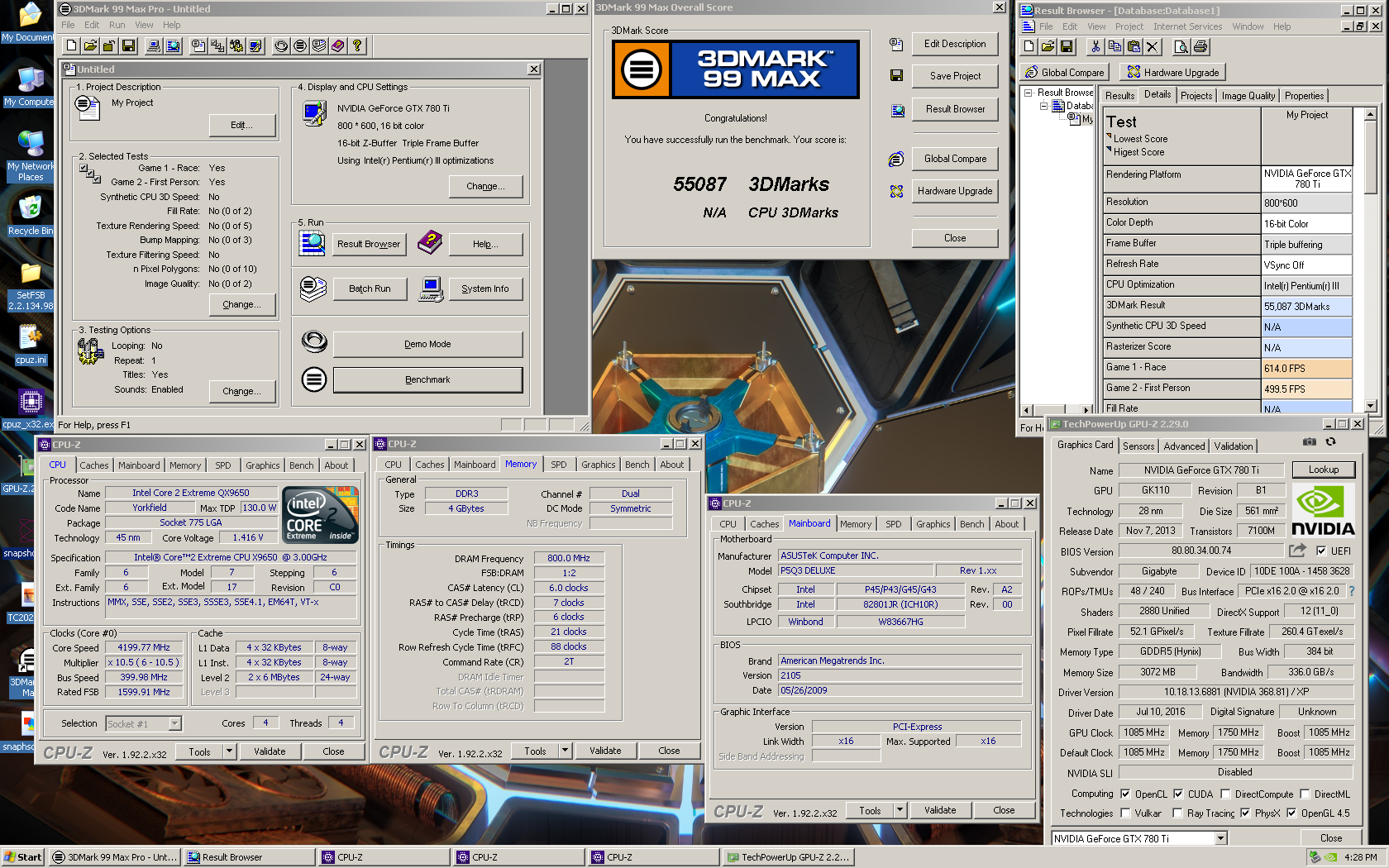Click Cut scissors icon in Result Browser toolbar
This screenshot has width=1389, height=868.
[x=1095, y=46]
